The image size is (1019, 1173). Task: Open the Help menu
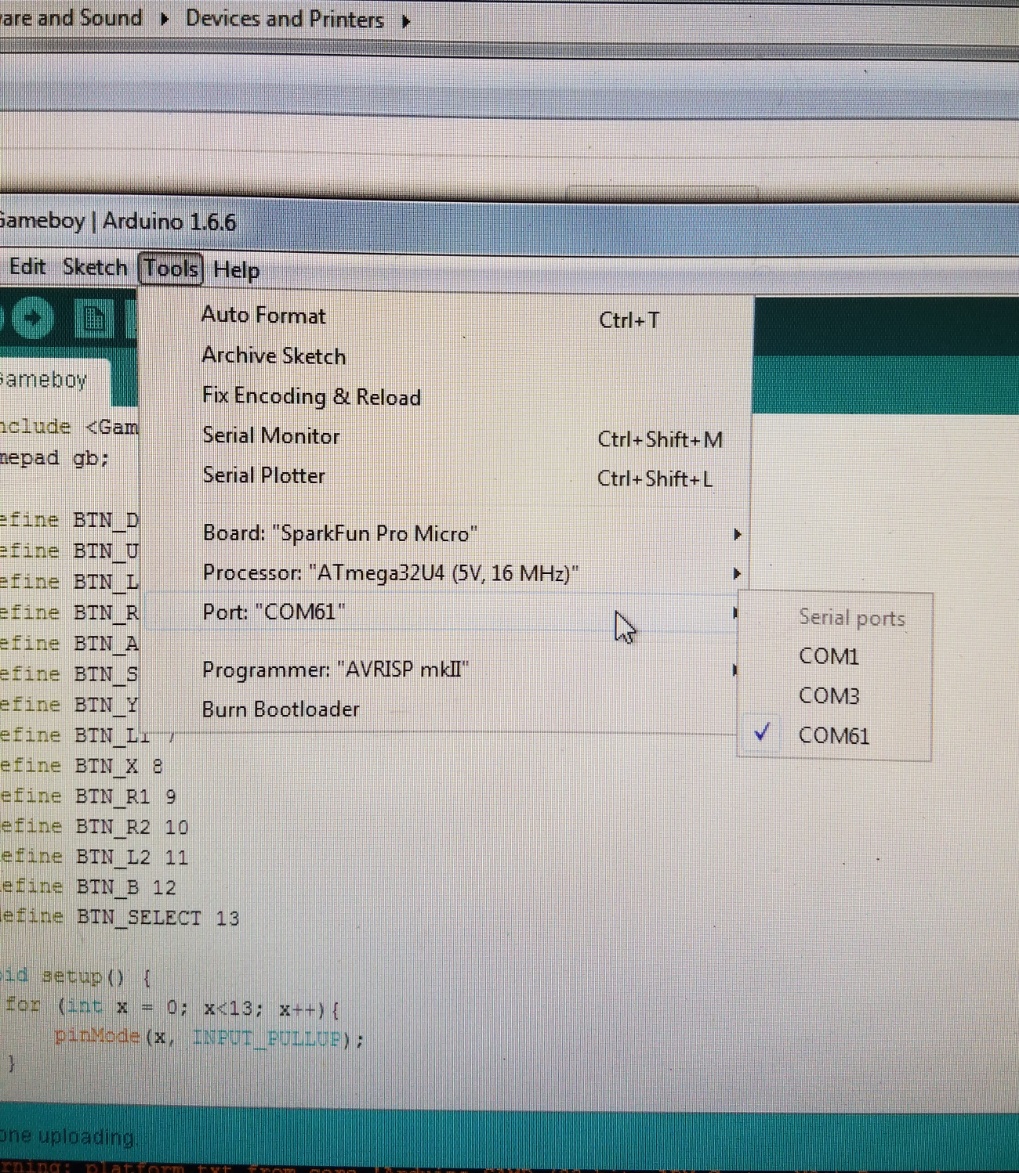coord(236,269)
